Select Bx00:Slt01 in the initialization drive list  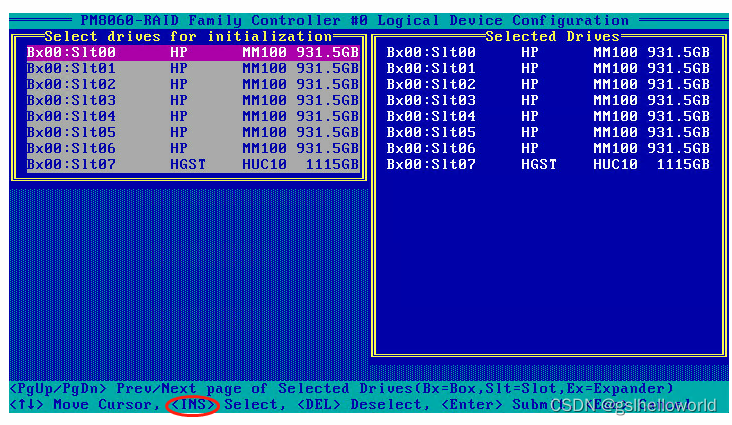click(193, 68)
